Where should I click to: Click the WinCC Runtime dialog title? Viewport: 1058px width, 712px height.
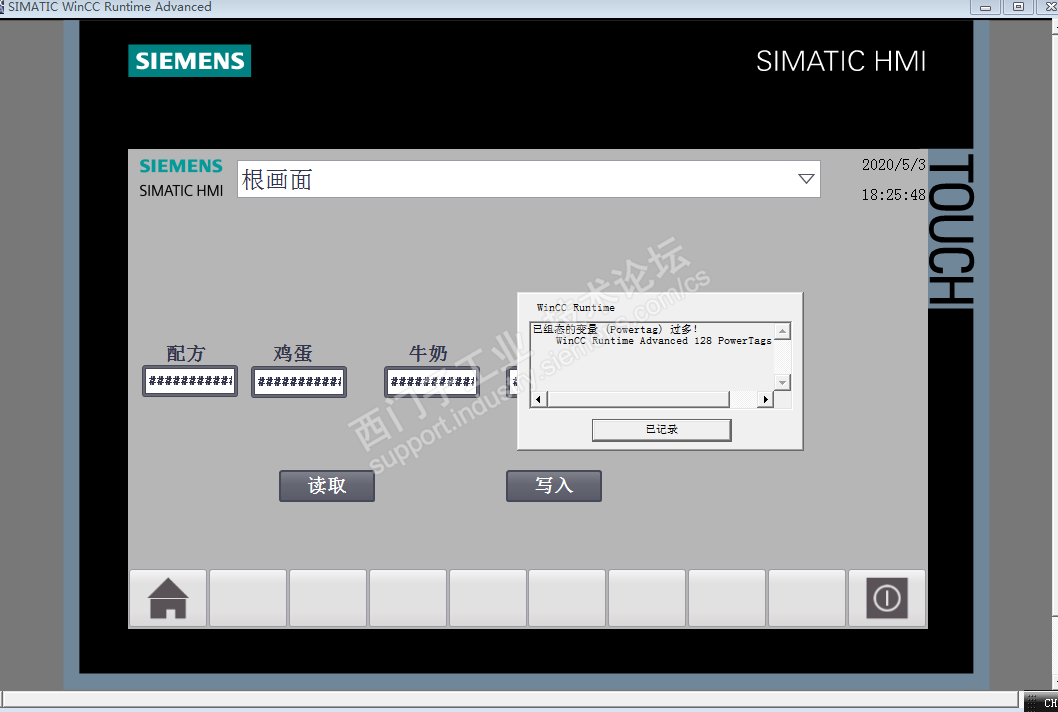click(x=576, y=308)
